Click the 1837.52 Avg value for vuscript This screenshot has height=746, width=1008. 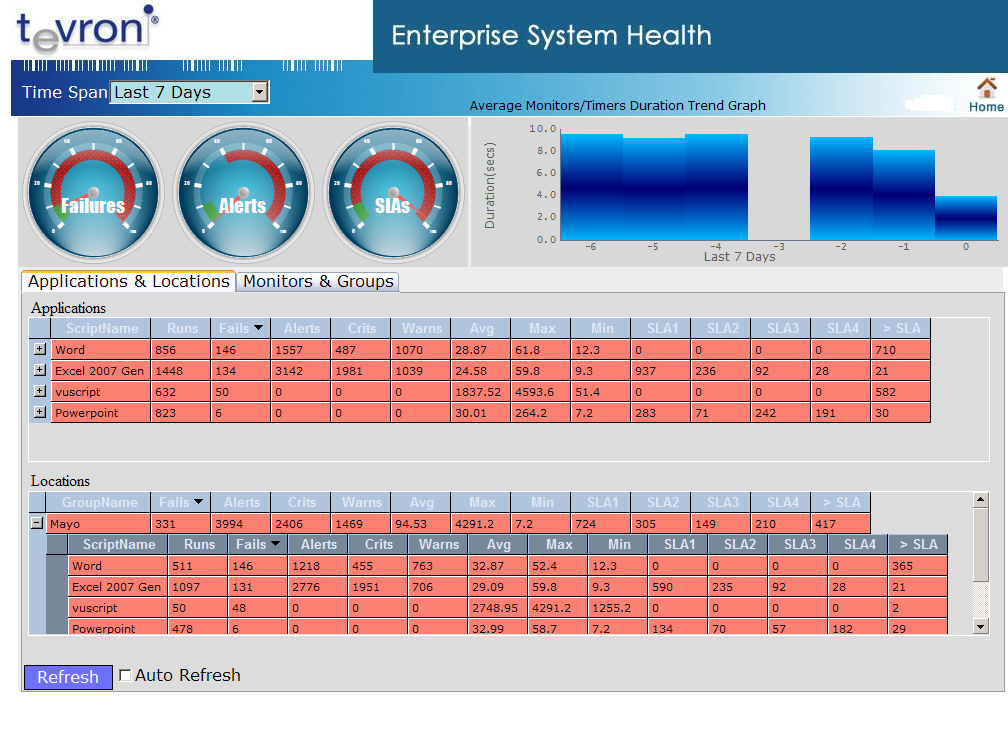[x=481, y=392]
